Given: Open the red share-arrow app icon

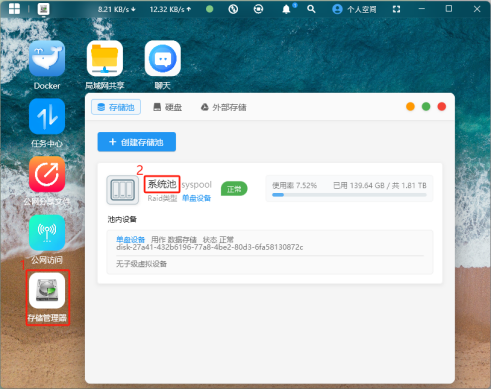Looking at the screenshot, I should click(47, 174).
